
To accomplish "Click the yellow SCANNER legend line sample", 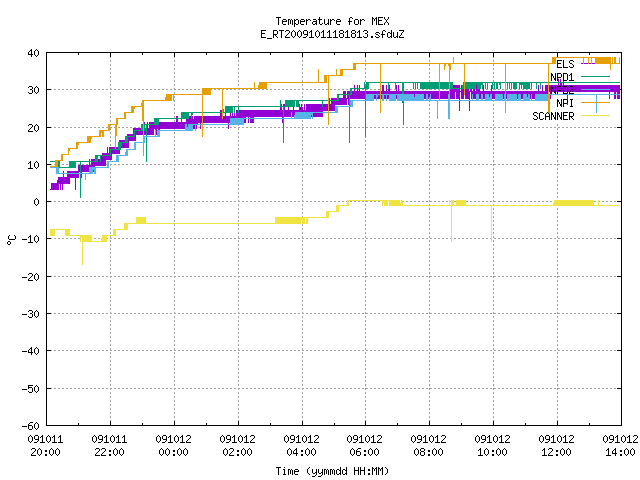I will click(595, 116).
